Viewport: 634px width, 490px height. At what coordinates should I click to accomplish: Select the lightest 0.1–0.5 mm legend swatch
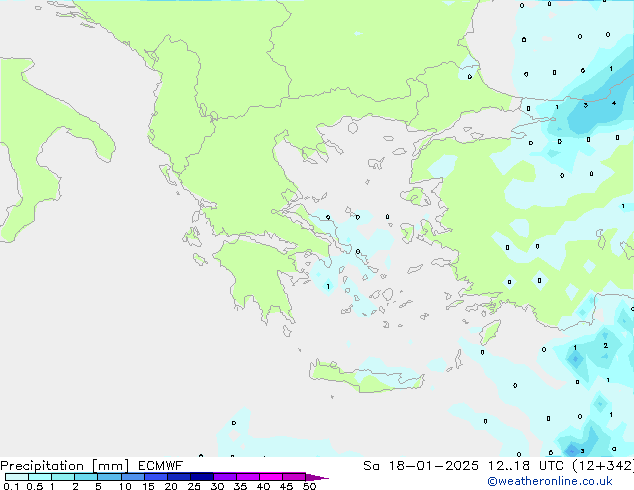click(17, 477)
